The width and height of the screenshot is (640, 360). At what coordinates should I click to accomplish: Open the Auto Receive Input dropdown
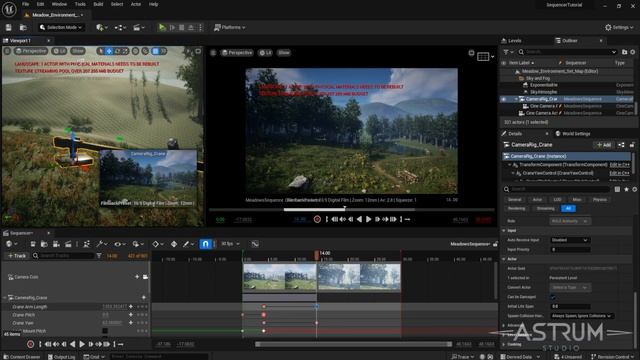[x=570, y=240]
